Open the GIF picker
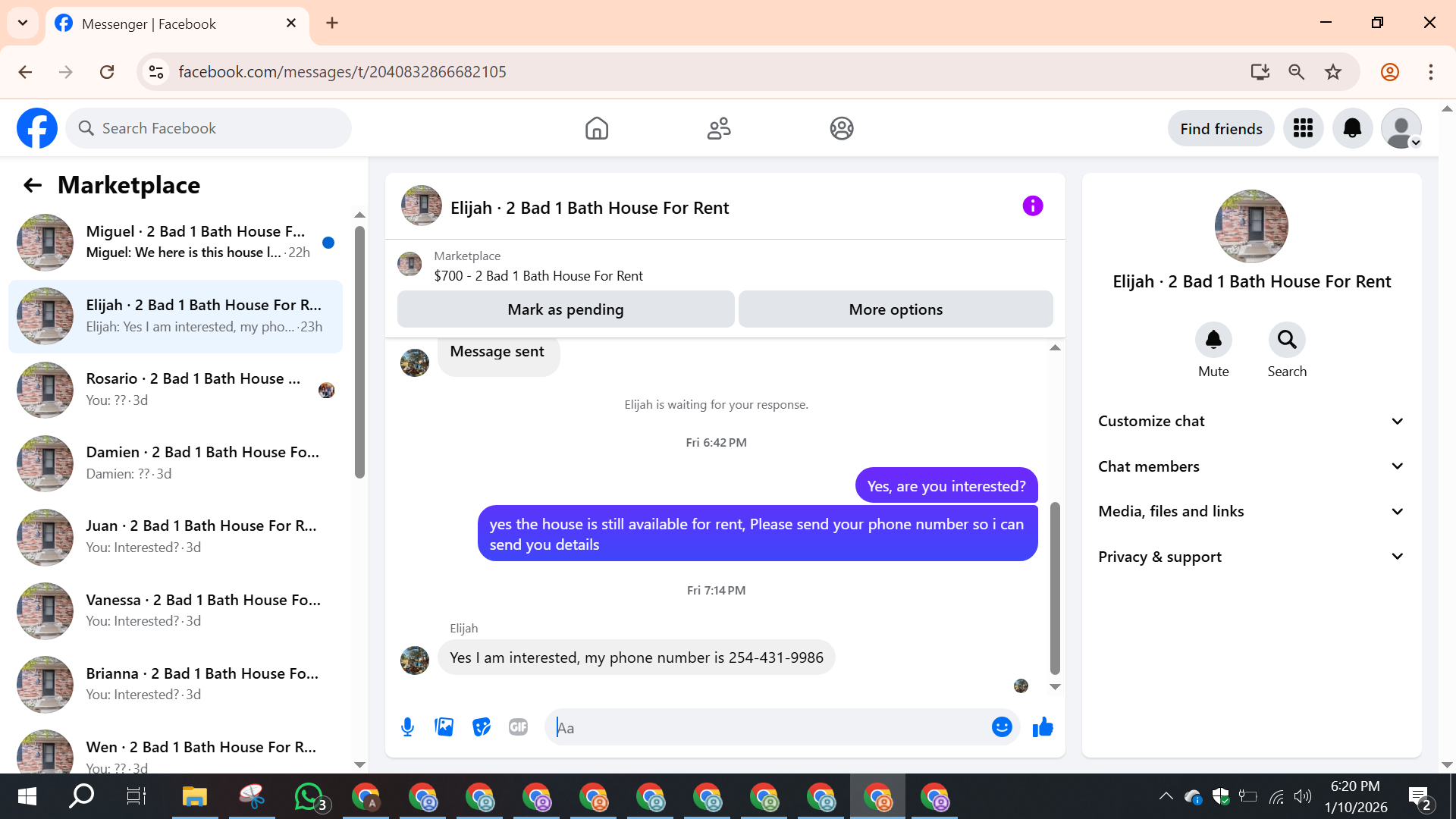The image size is (1456, 819). tap(518, 727)
